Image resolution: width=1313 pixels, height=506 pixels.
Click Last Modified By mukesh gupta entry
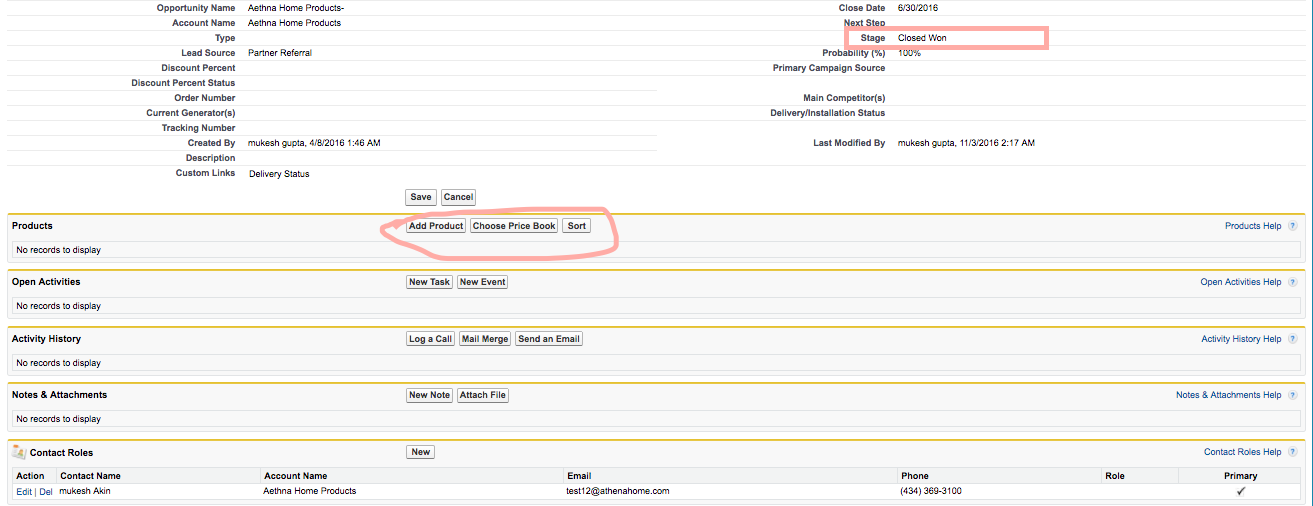click(x=966, y=143)
